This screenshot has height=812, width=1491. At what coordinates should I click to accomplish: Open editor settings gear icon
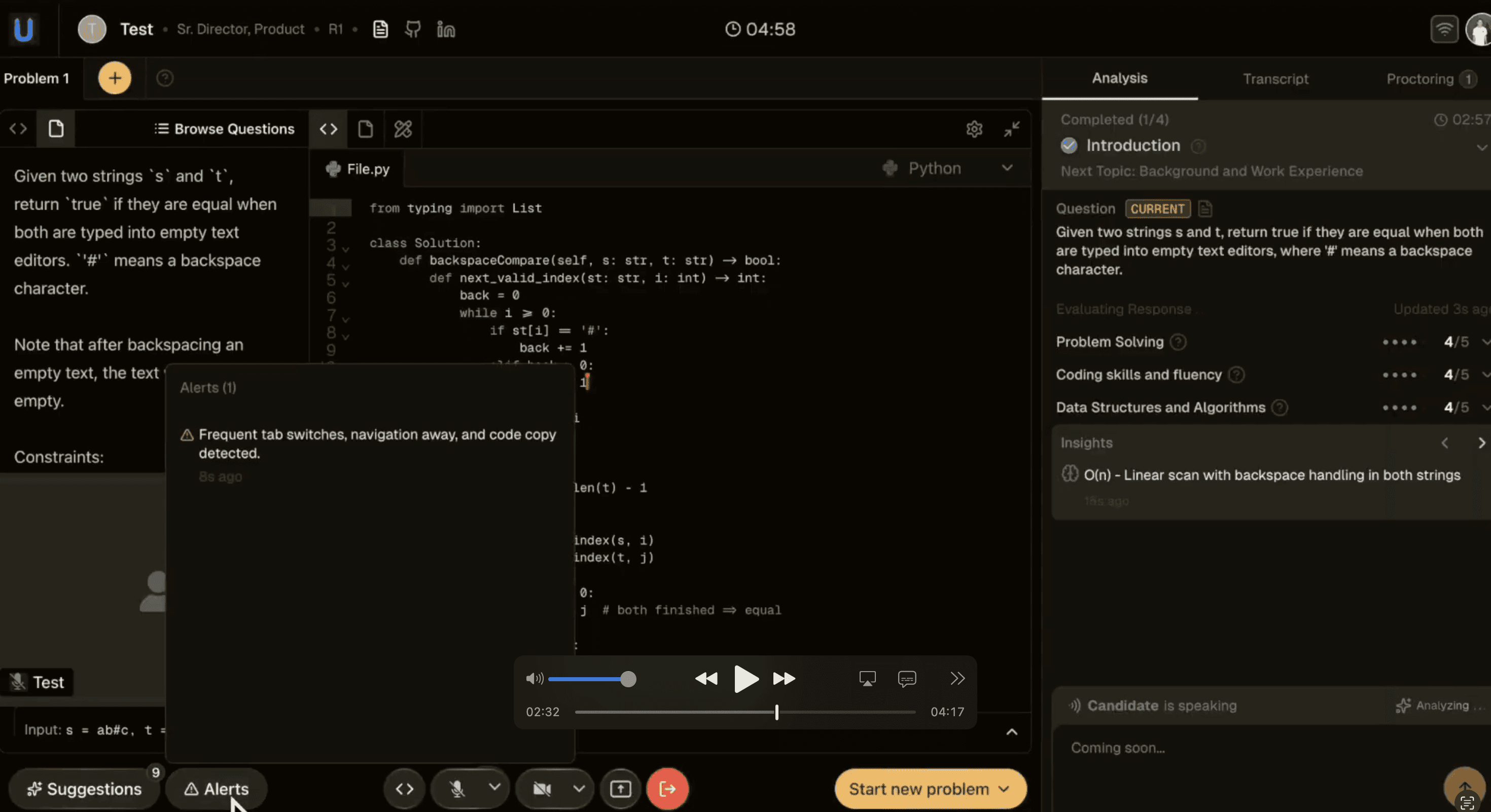[974, 129]
